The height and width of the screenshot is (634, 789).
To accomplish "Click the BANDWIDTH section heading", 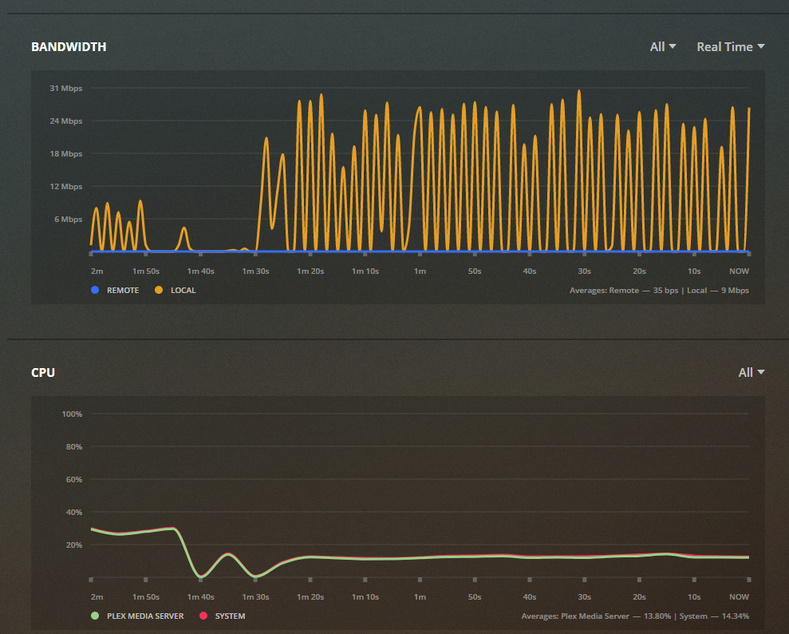I will click(x=69, y=47).
